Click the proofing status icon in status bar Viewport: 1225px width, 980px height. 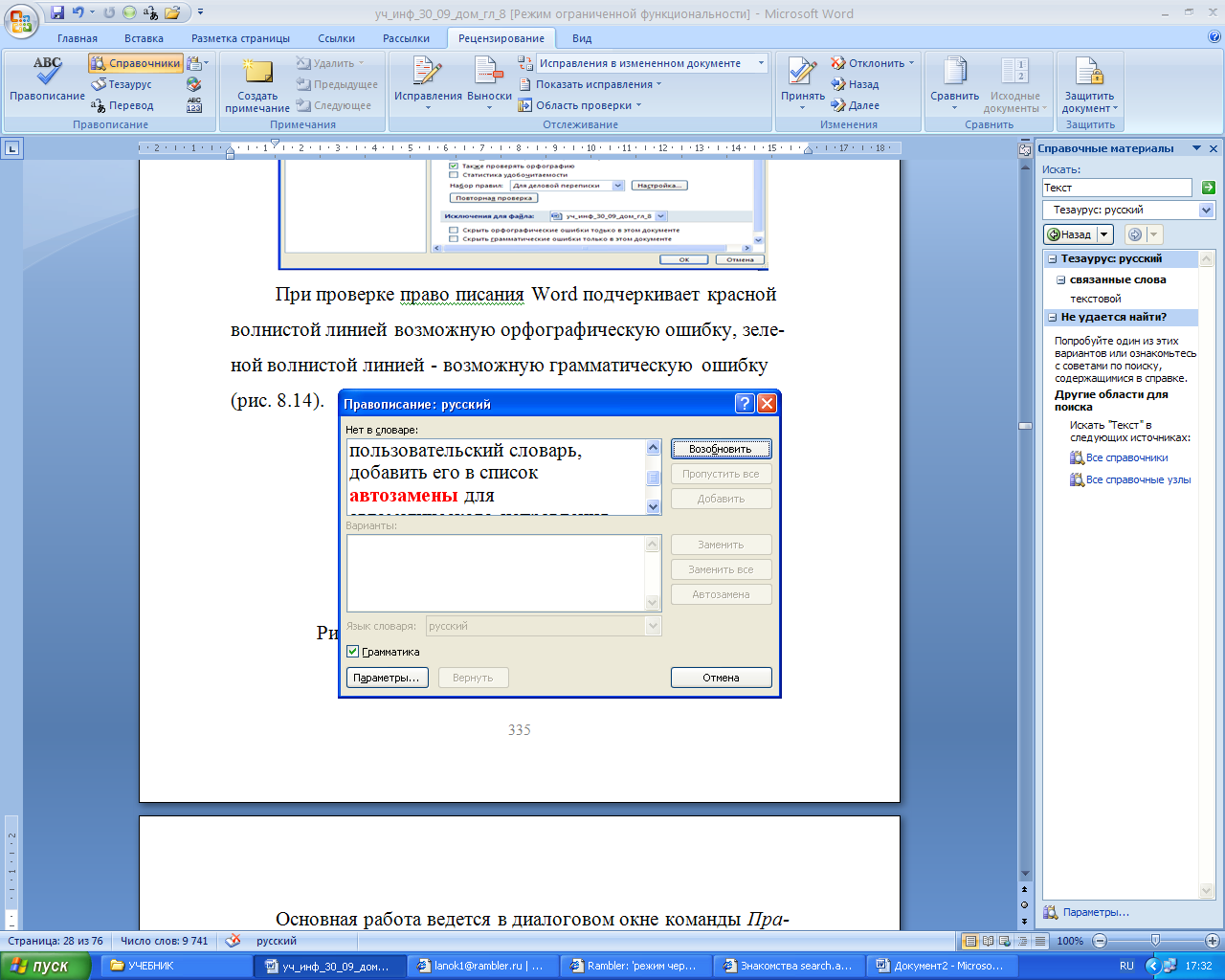point(233,941)
